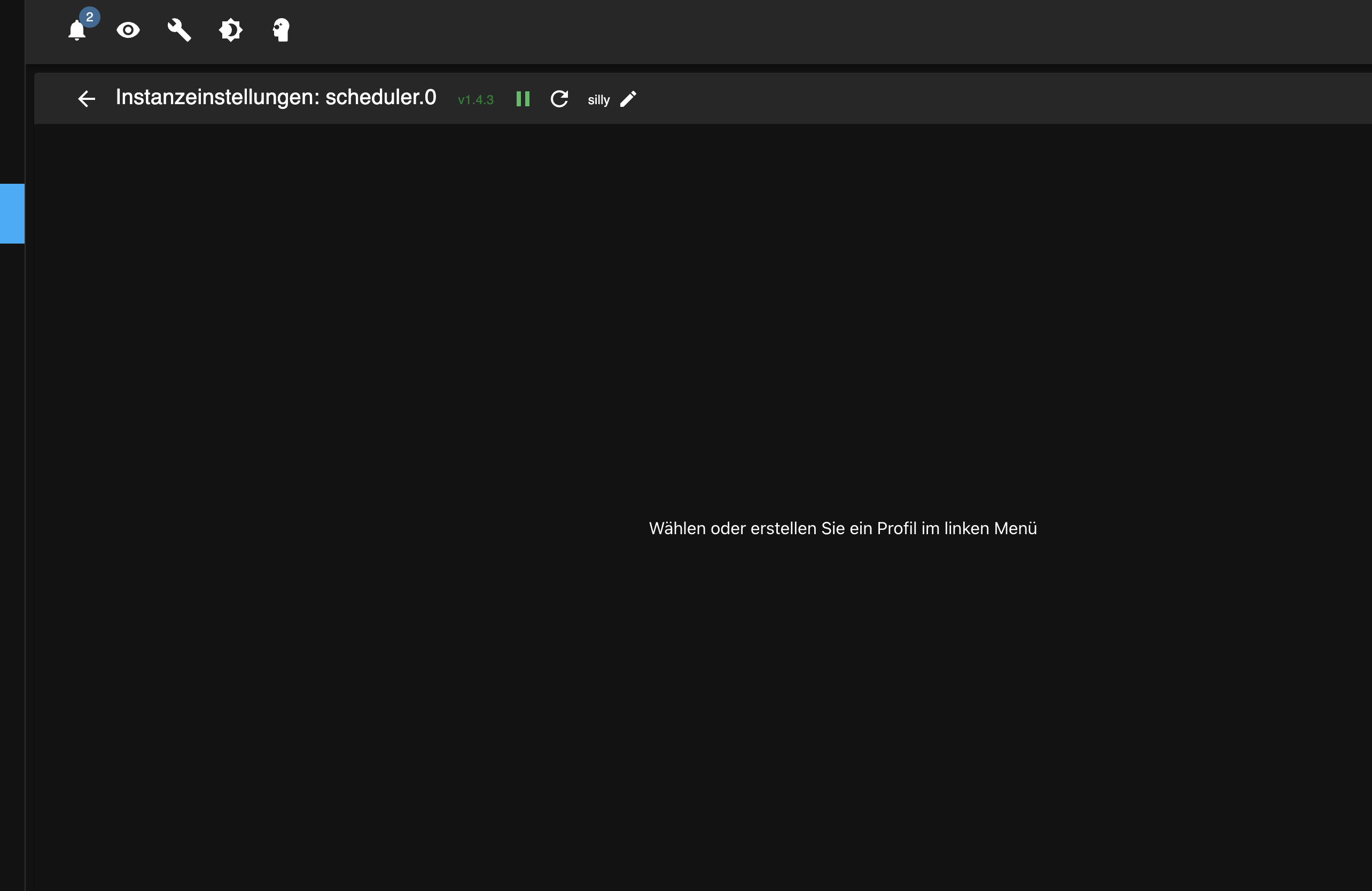This screenshot has height=891, width=1372.
Task: Click the 'silly' log level label
Action: tap(598, 100)
